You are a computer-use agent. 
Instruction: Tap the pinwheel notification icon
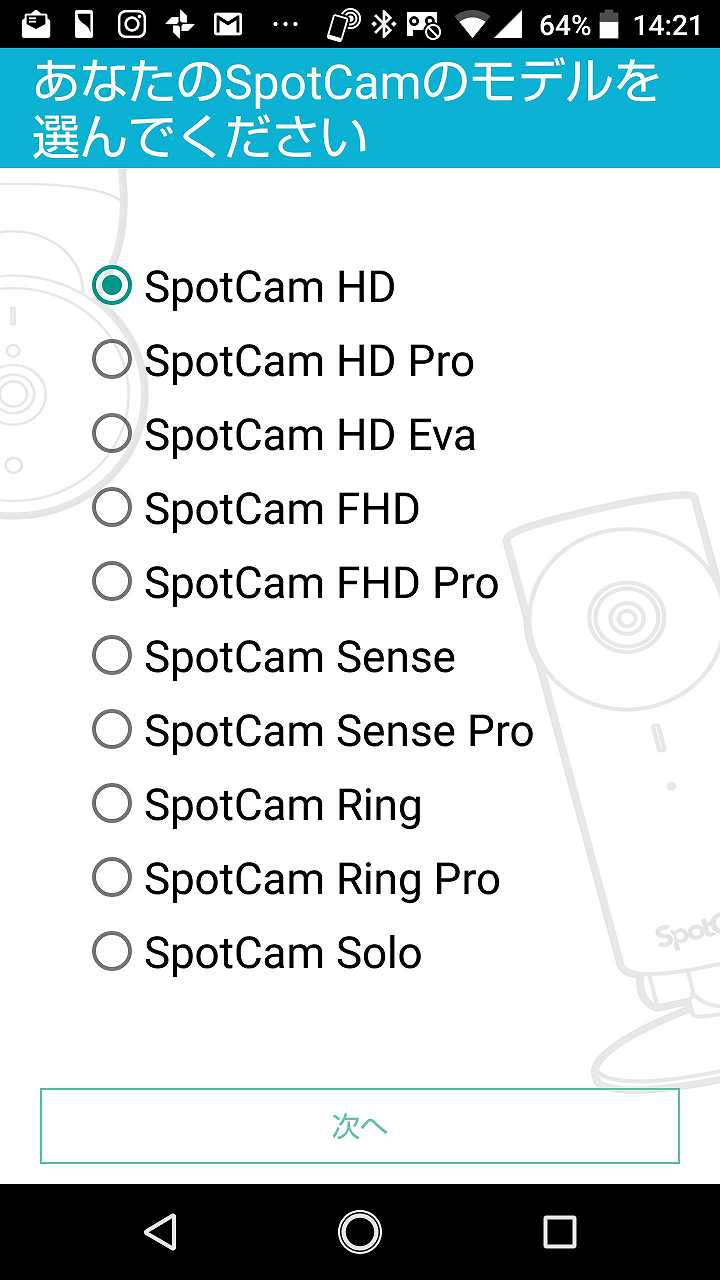coord(180,24)
